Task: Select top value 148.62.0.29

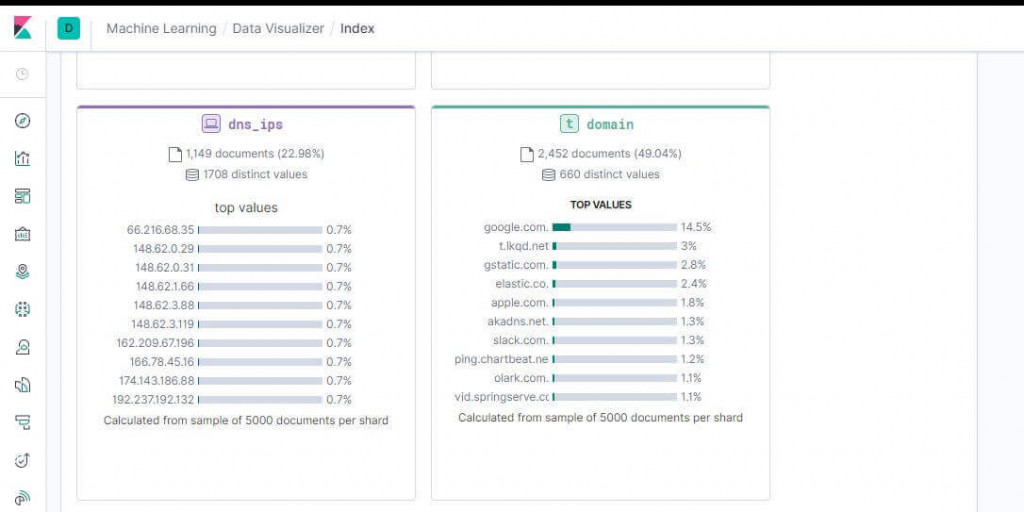Action: click(165, 249)
